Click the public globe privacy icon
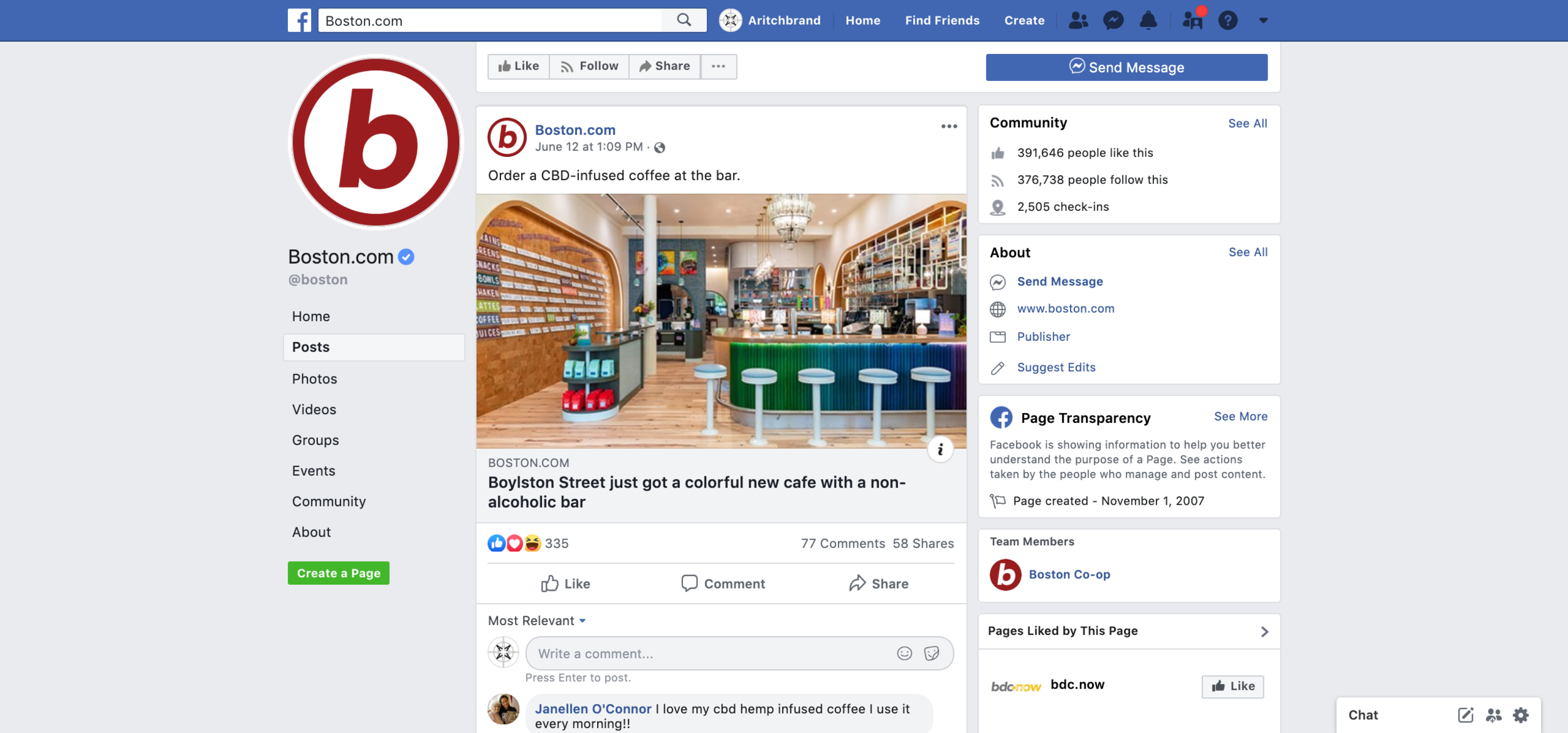The width and height of the screenshot is (1568, 733). tap(660, 147)
